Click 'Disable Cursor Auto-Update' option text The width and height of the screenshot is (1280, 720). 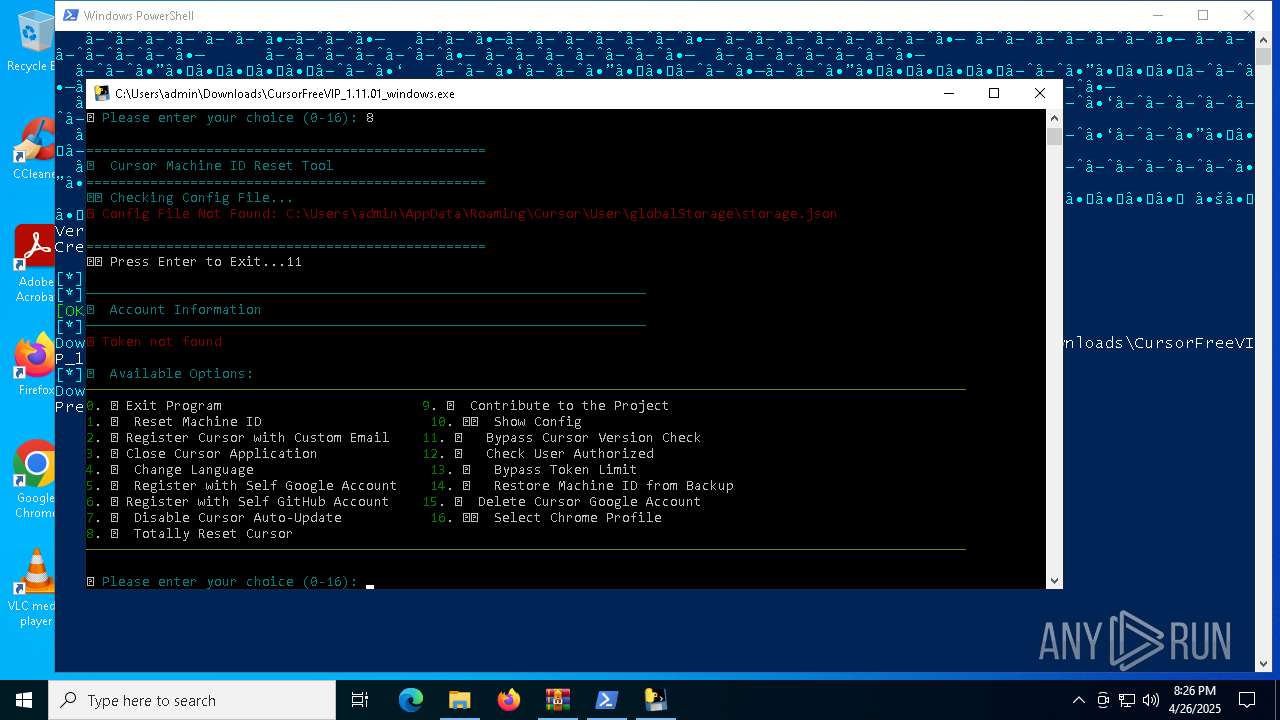pyautogui.click(x=238, y=517)
